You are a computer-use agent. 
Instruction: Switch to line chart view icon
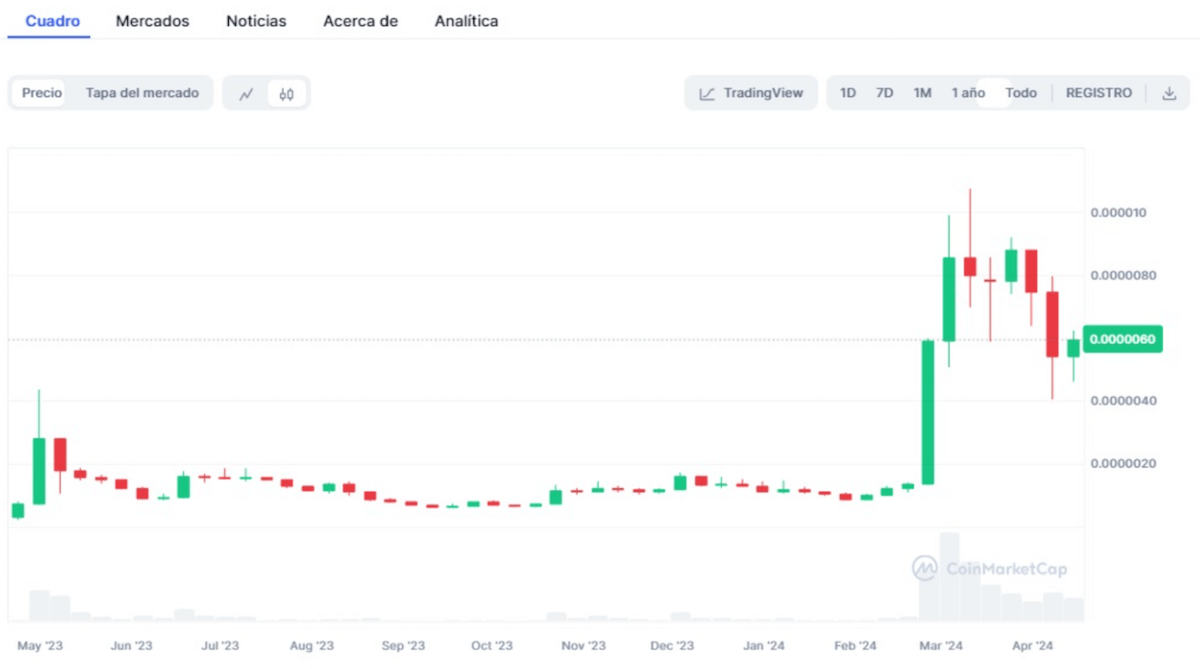click(x=246, y=94)
